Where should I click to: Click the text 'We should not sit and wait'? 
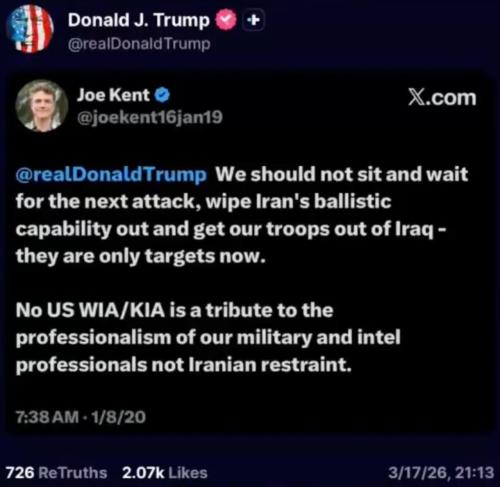click(x=342, y=174)
